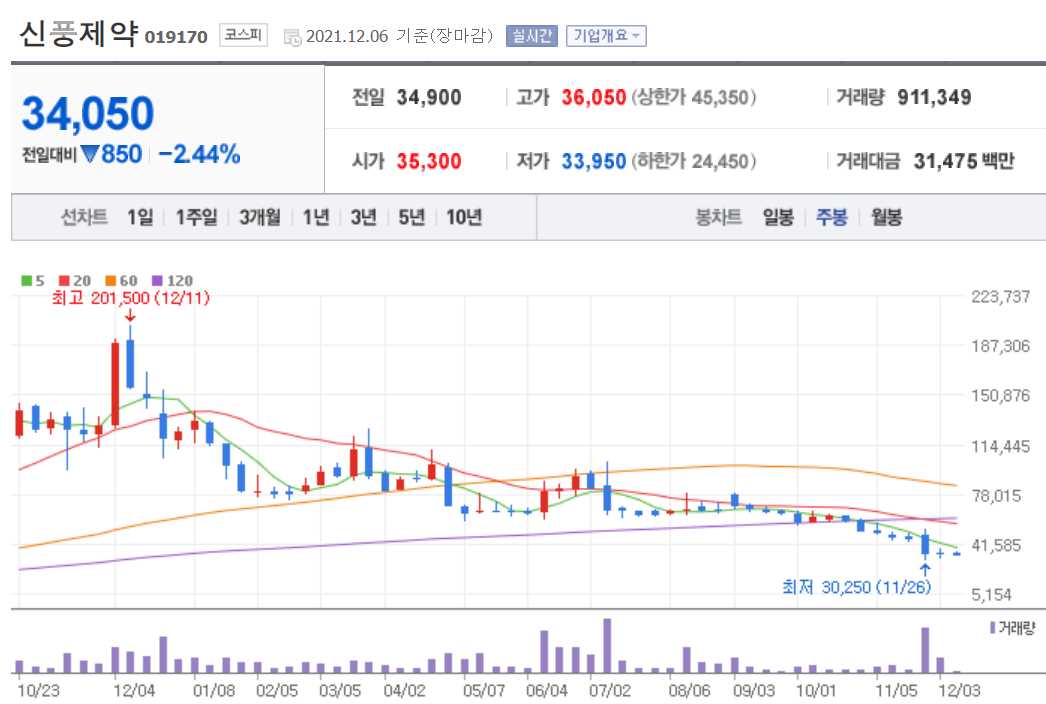Click the stock code 019170
Viewport: 1046px width, 704px height.
176,37
